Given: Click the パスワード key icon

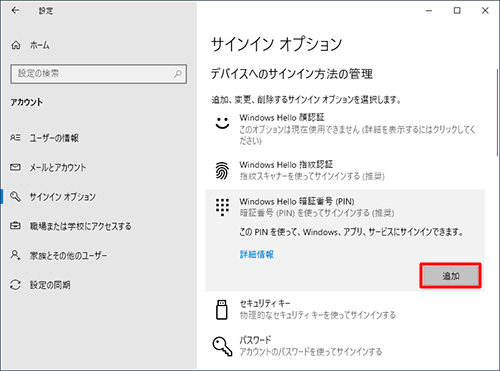Looking at the screenshot, I should pos(222,346).
